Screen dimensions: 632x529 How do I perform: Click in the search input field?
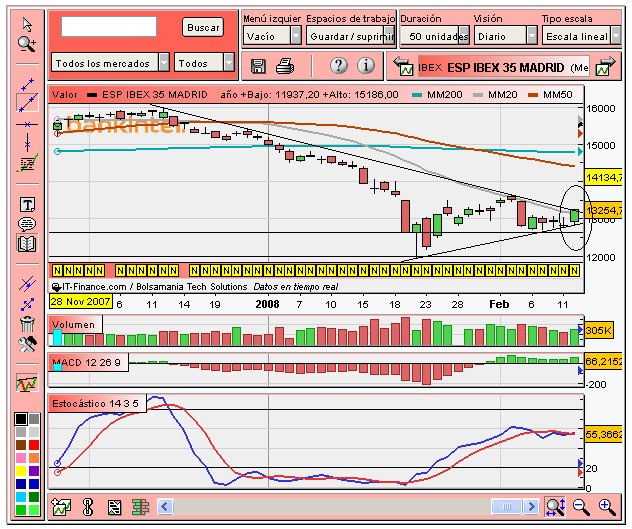(x=109, y=27)
